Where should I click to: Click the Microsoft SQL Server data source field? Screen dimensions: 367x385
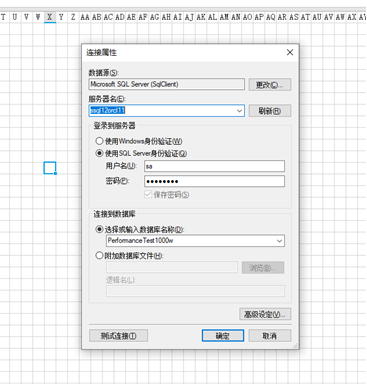167,84
